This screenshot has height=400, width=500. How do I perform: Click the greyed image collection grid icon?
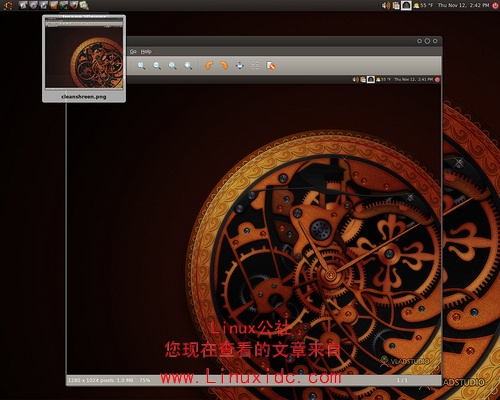coord(255,65)
